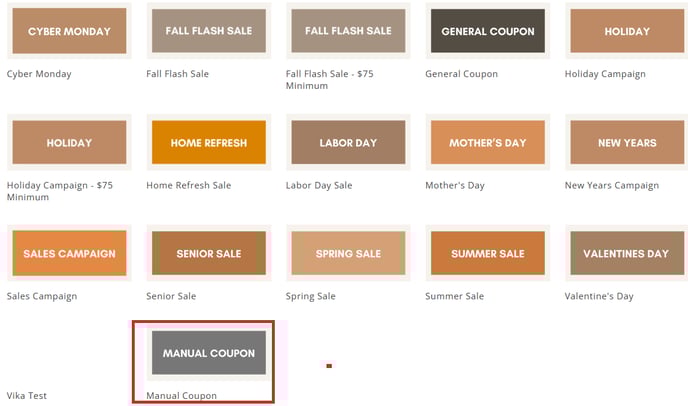688x406 pixels.
Task: Choose the Spring Sale thumbnail
Action: point(348,253)
